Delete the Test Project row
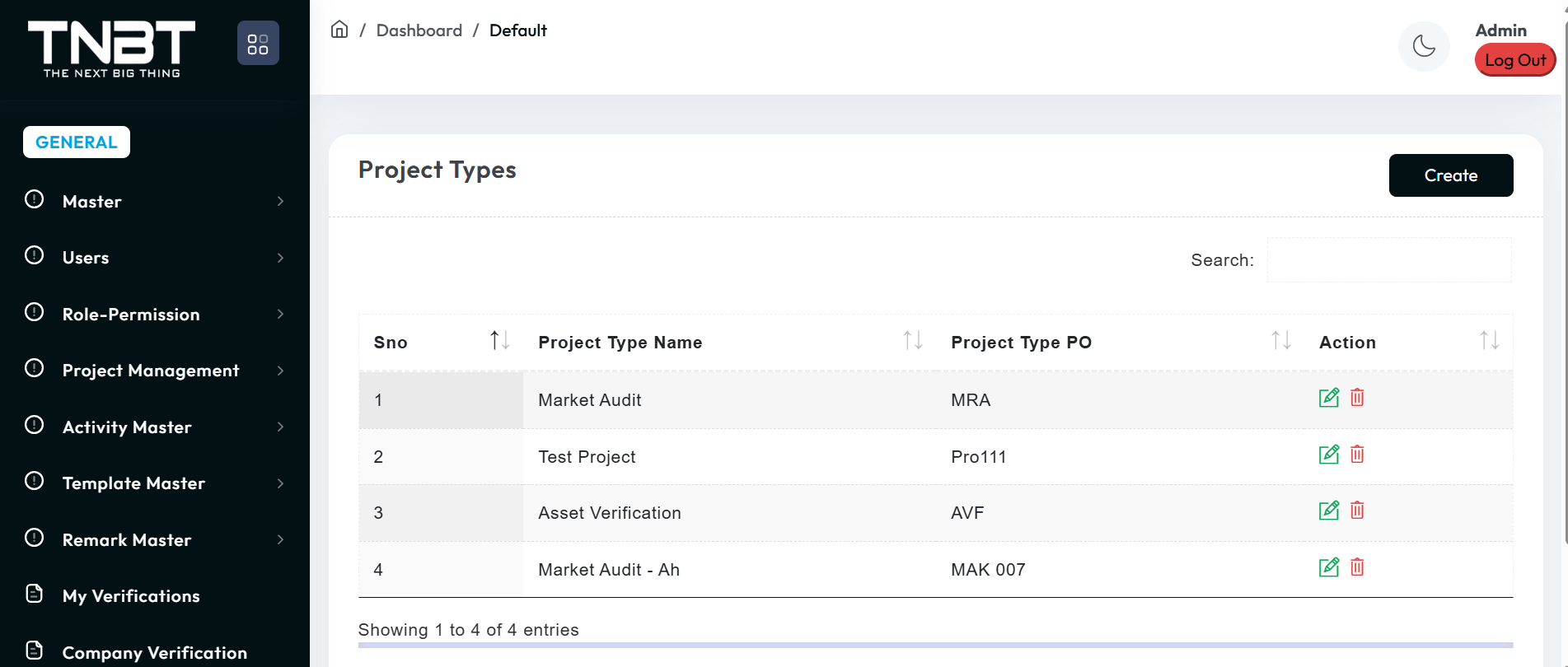This screenshot has width=1568, height=667. [x=1357, y=455]
